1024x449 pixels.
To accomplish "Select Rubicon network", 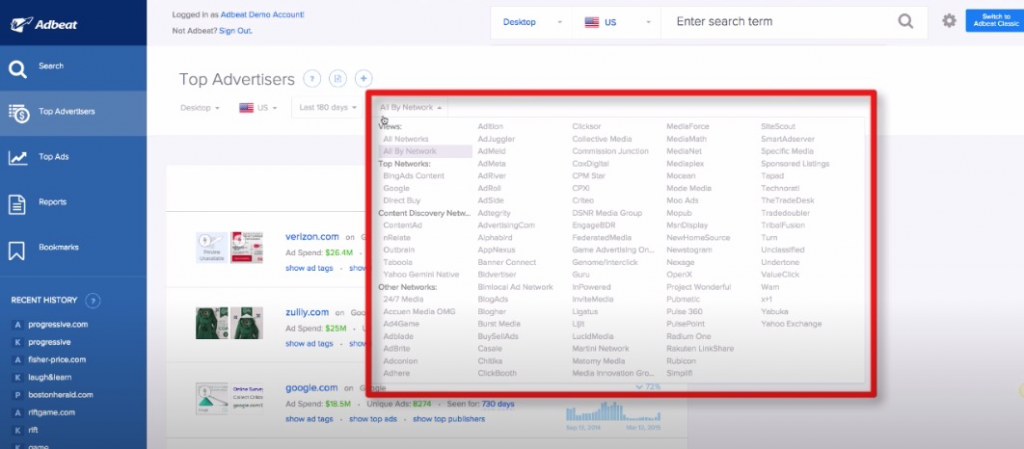I will point(681,361).
